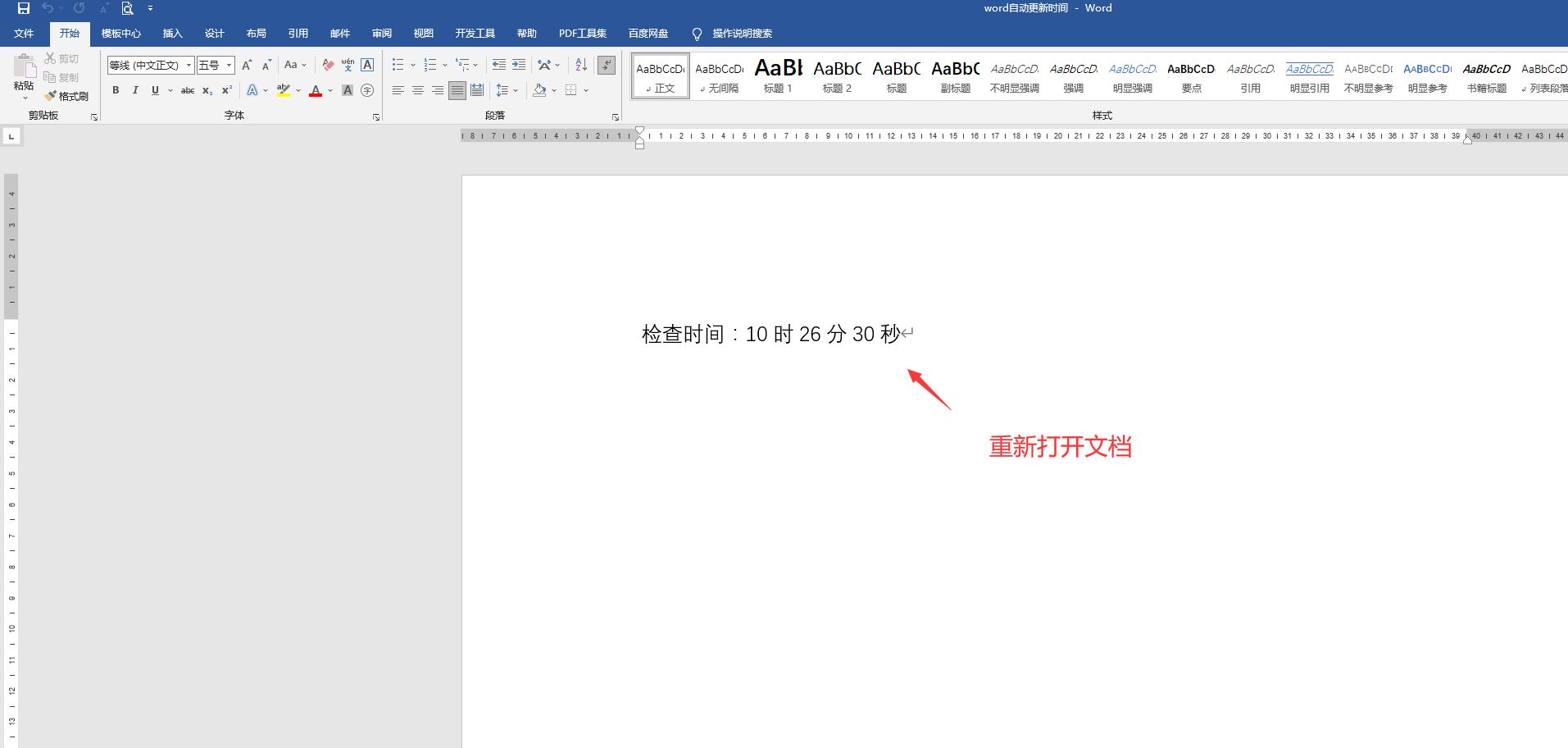Viewport: 1568px width, 748px height.
Task: Open the Paragraph dialog launcher in 段落 group
Action: (616, 117)
